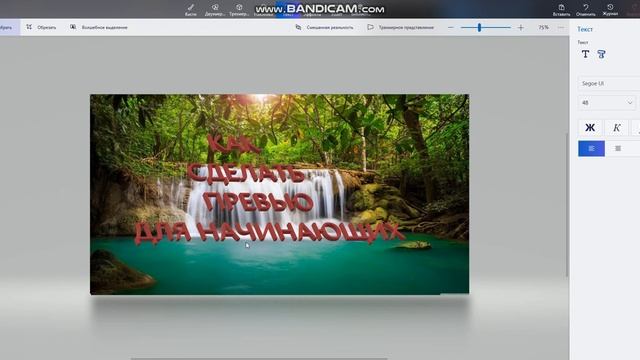Click the horizontal scrollbar at bottom

tap(259, 358)
